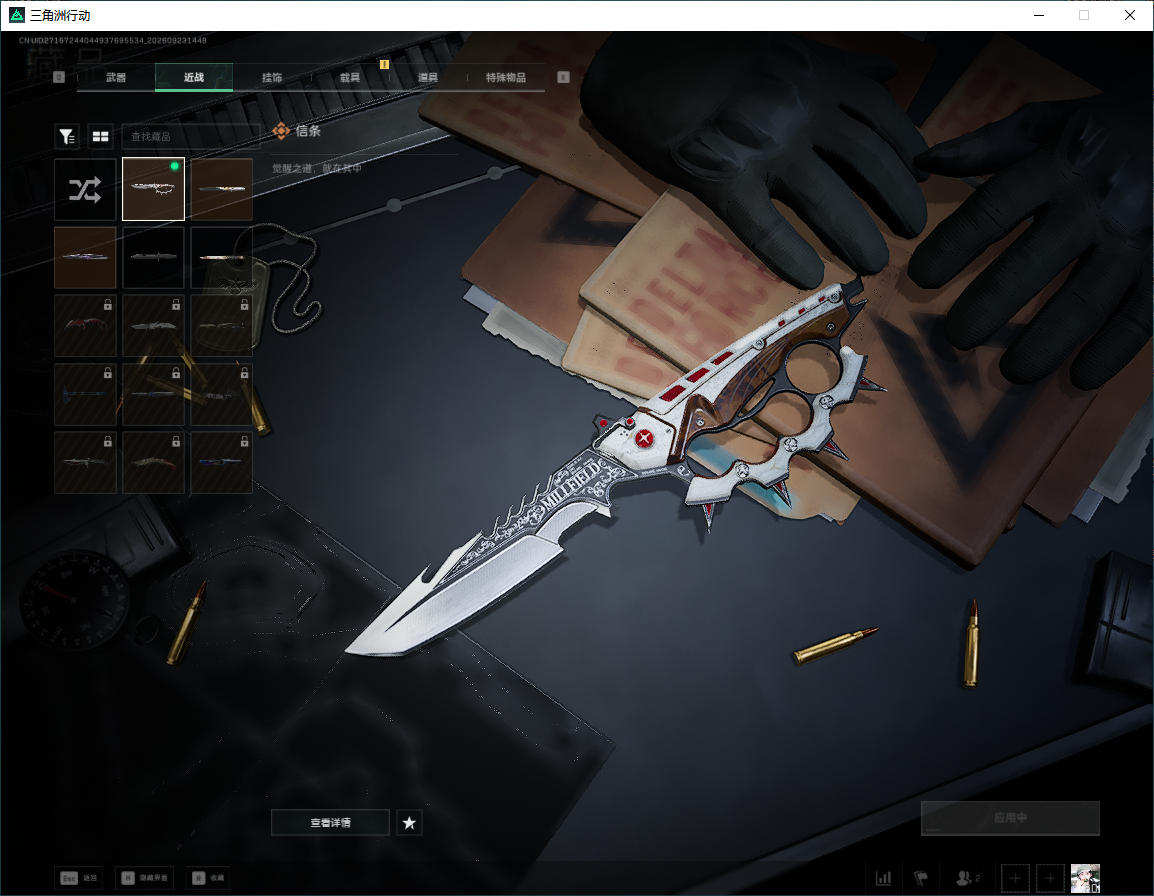Click the R 收藏 button

click(208, 878)
